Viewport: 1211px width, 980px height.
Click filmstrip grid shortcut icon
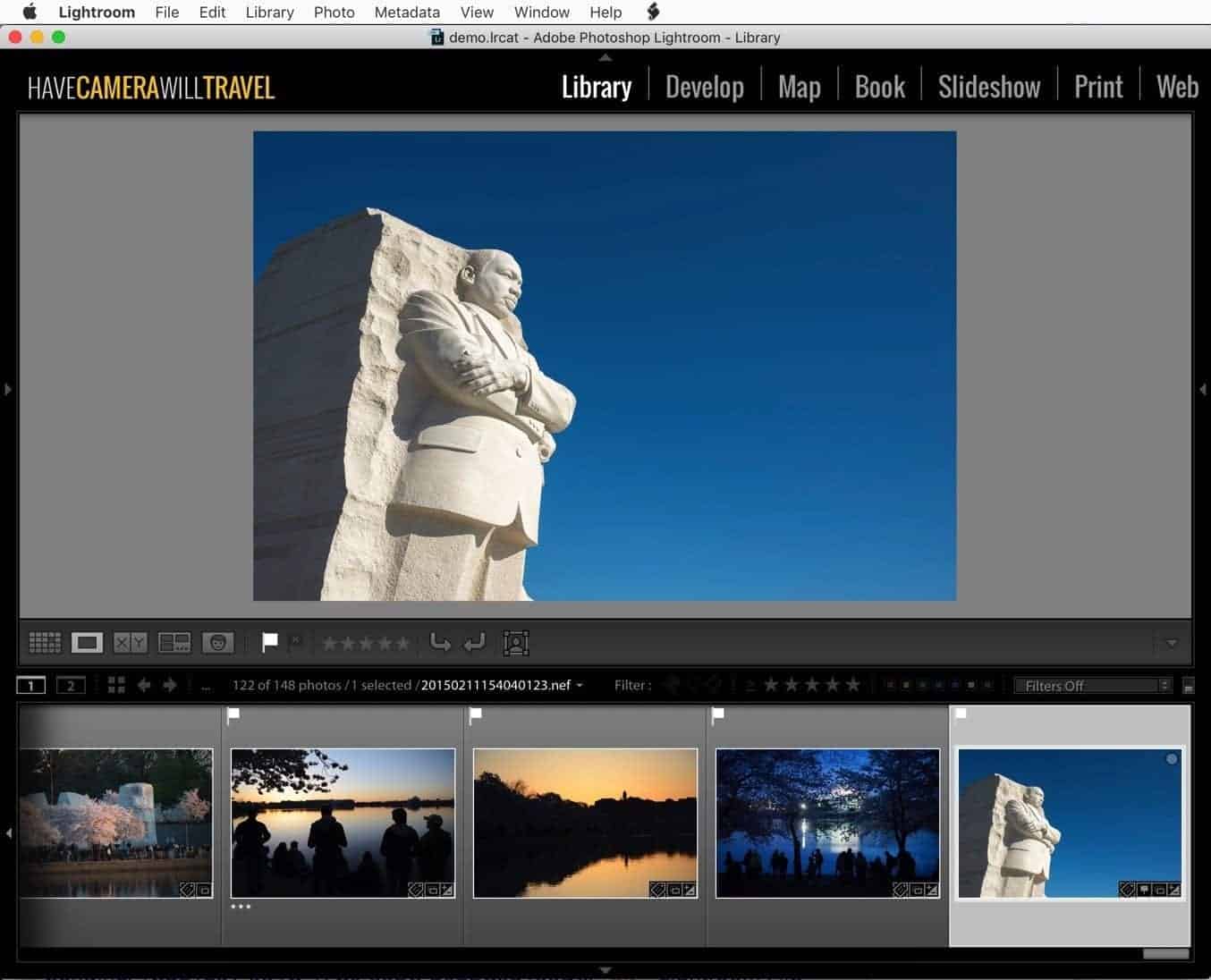pyautogui.click(x=116, y=685)
